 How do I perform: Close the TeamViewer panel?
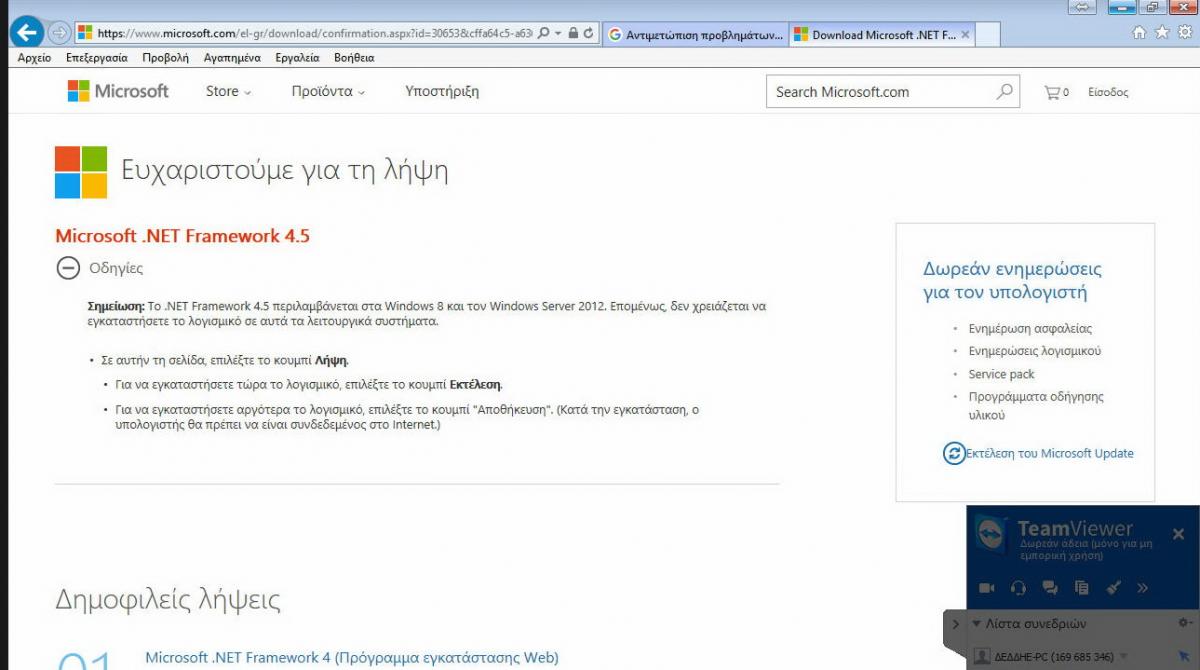click(1178, 534)
